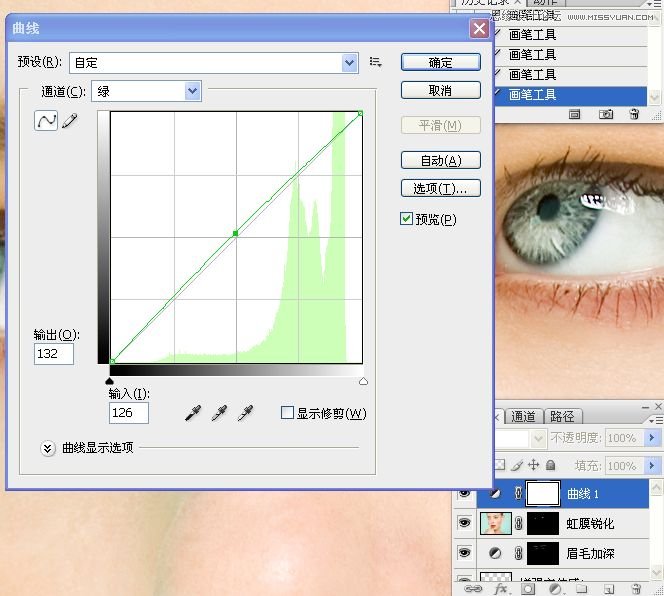The height and width of the screenshot is (596, 664).
Task: Open the 填充 slider arrow
Action: [652, 466]
